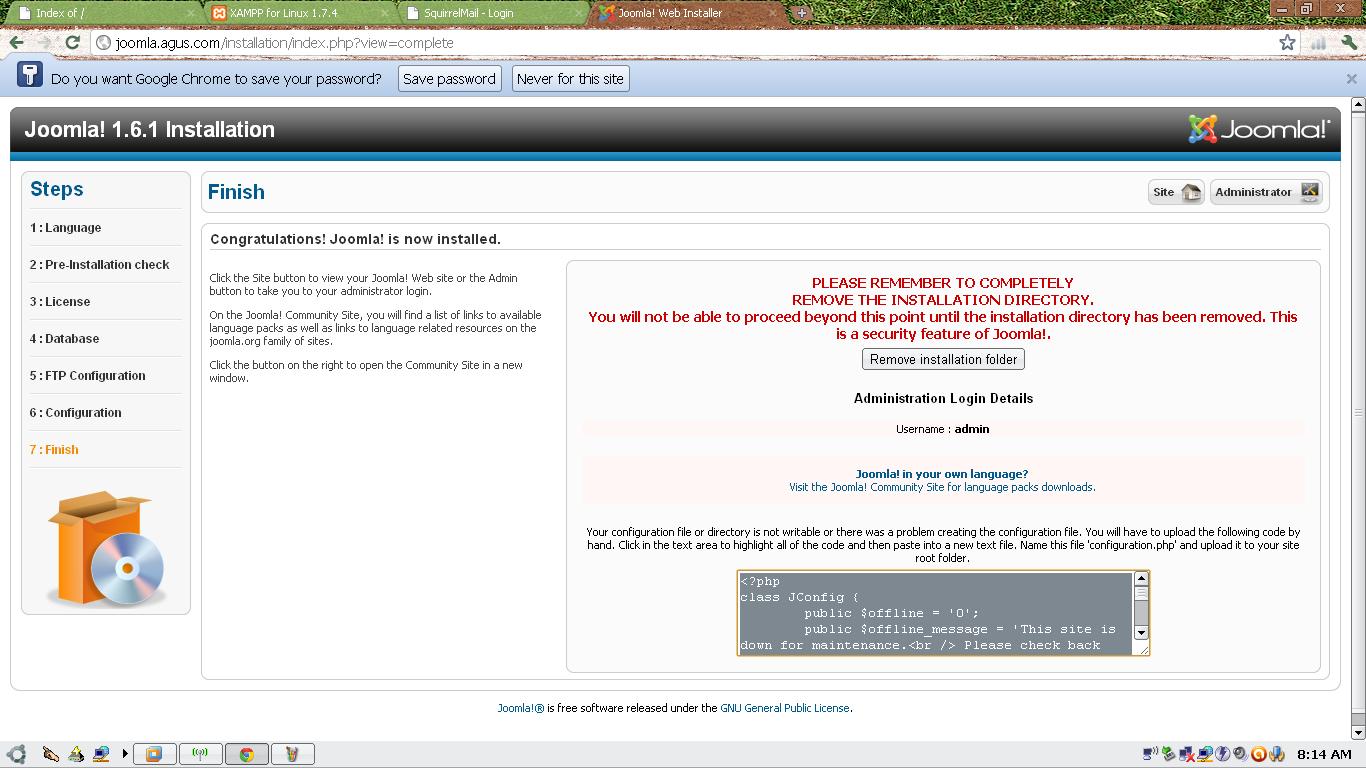Switch to the pencil-cup app on taskbar
The height and width of the screenshot is (768, 1366).
pyautogui.click(x=292, y=754)
